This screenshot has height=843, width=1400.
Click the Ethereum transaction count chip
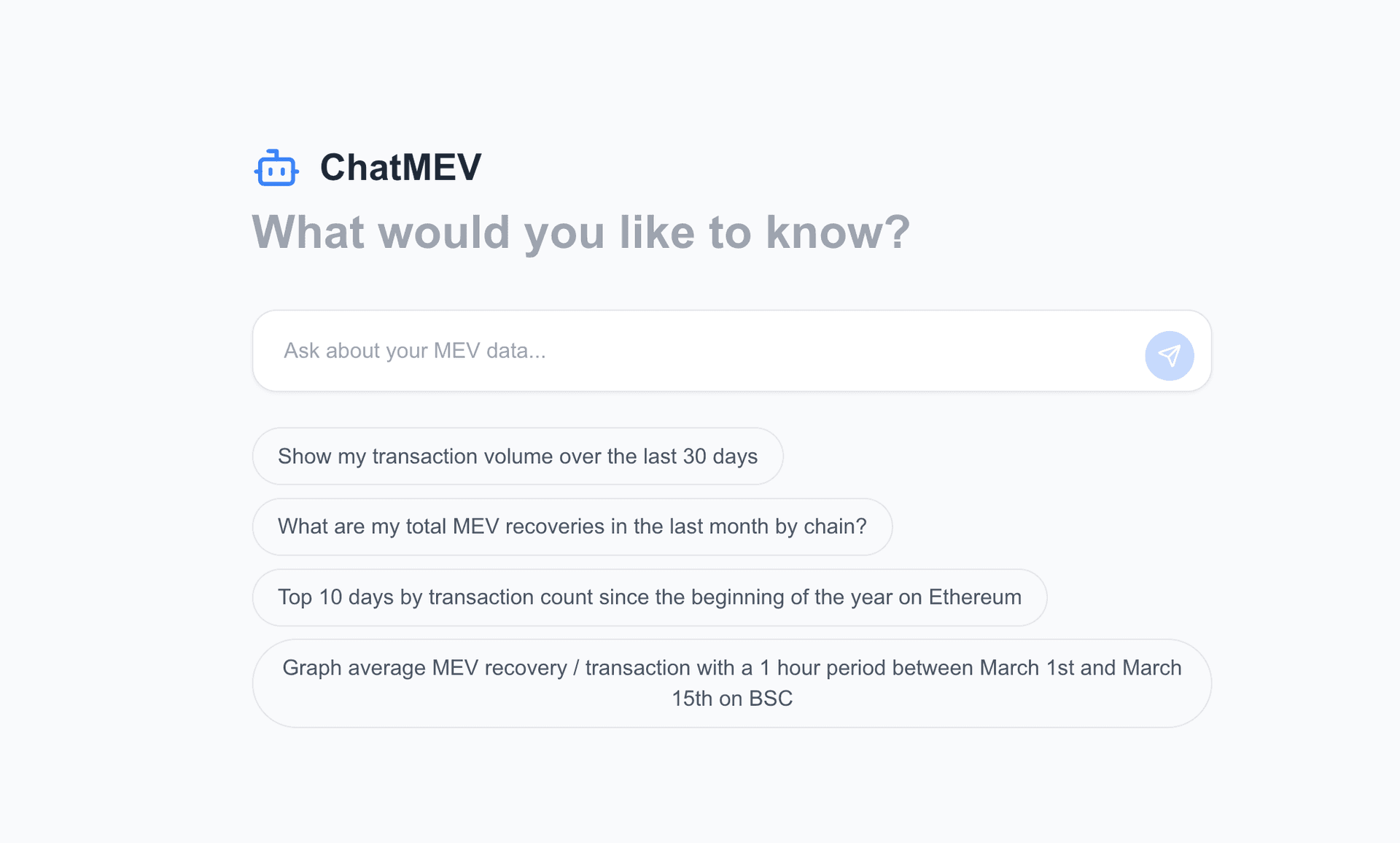[649, 597]
